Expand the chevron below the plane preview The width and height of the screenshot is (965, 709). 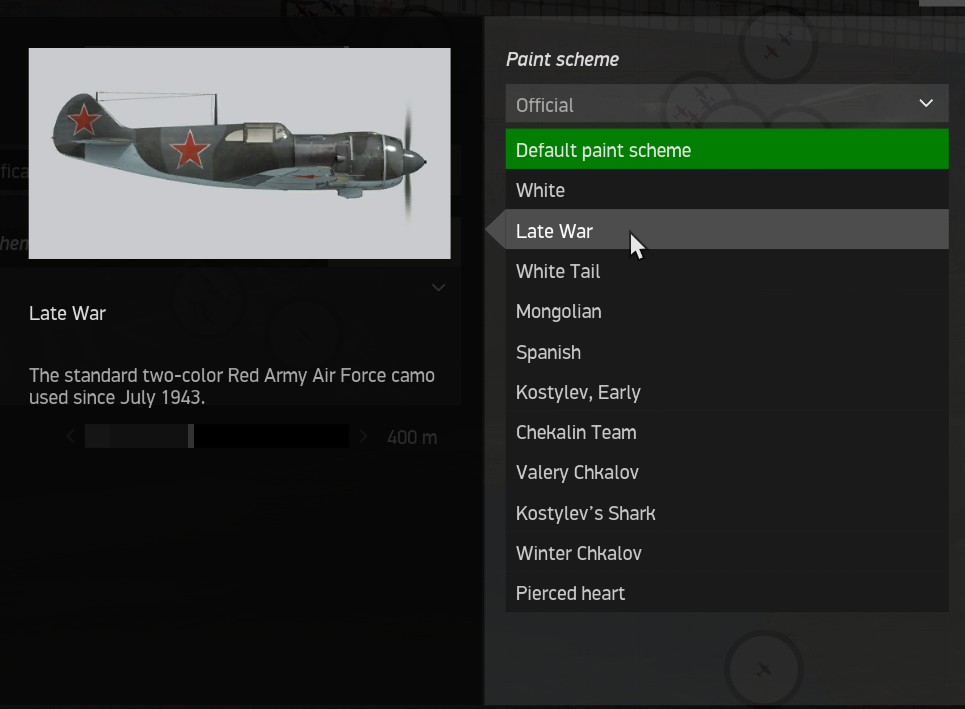point(437,288)
